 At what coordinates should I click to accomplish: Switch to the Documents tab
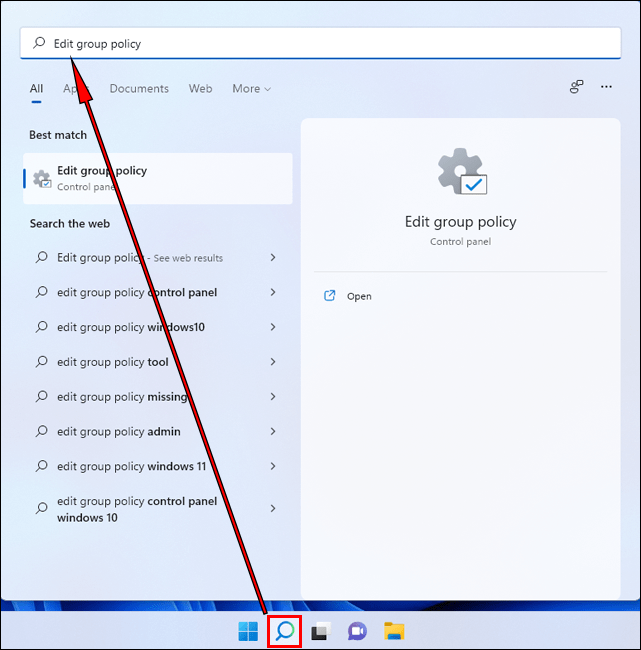tap(139, 89)
